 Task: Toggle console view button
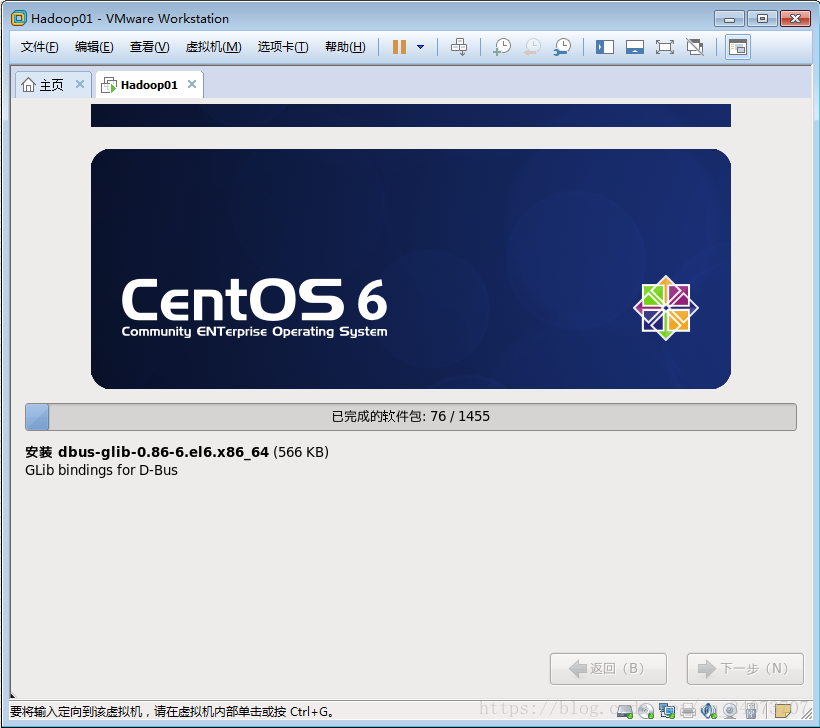click(x=738, y=47)
